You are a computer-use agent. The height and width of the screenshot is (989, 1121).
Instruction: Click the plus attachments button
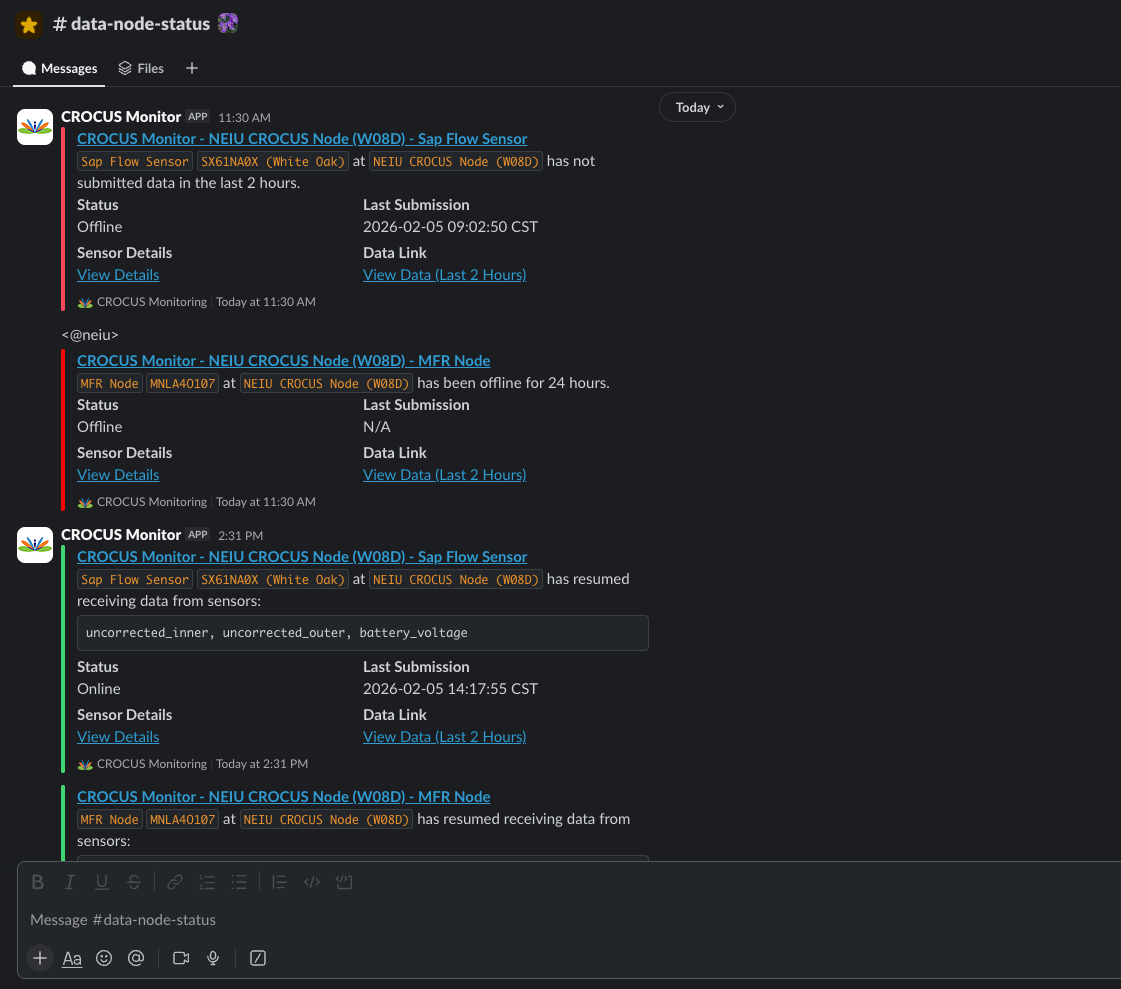coord(39,958)
